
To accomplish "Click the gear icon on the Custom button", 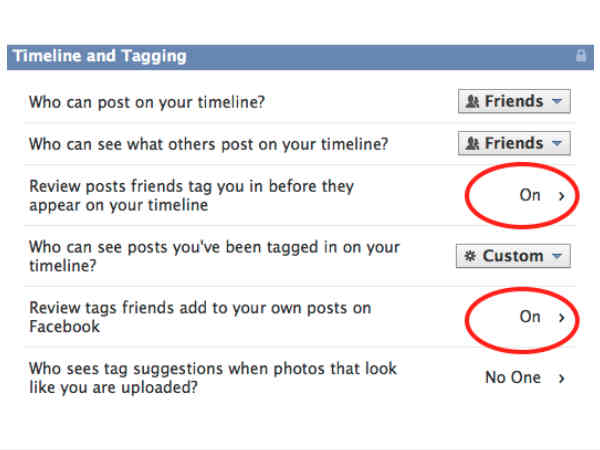I will pyautogui.click(x=471, y=256).
